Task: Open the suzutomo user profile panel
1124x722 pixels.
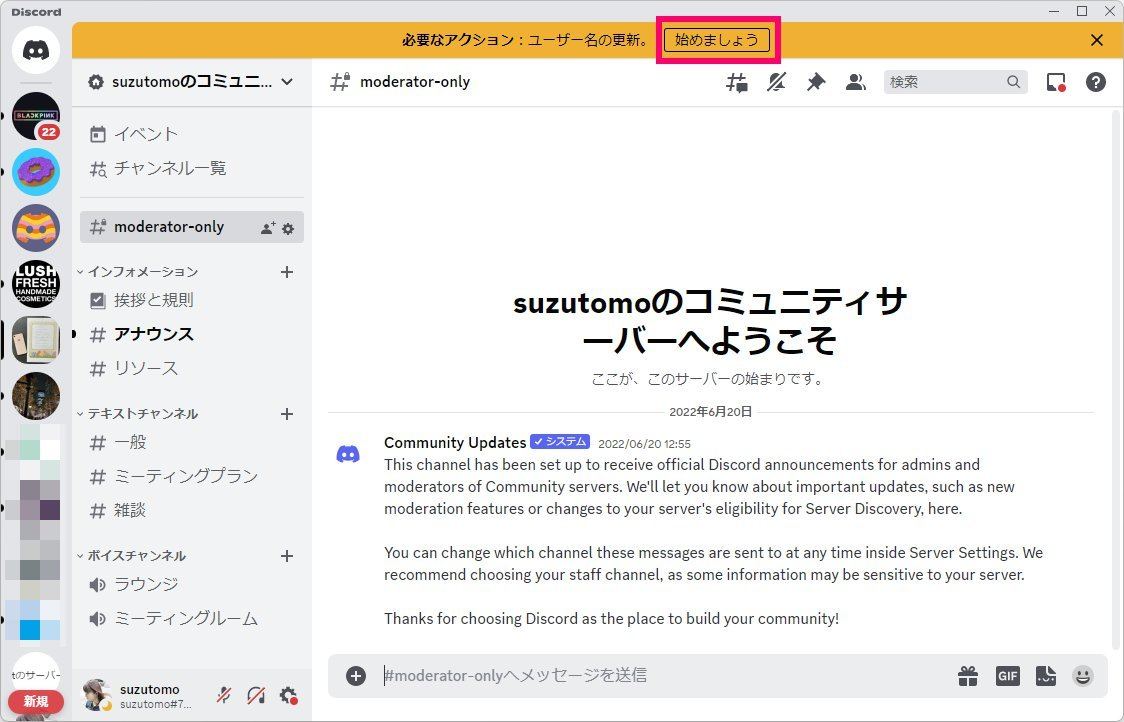Action: [140, 695]
